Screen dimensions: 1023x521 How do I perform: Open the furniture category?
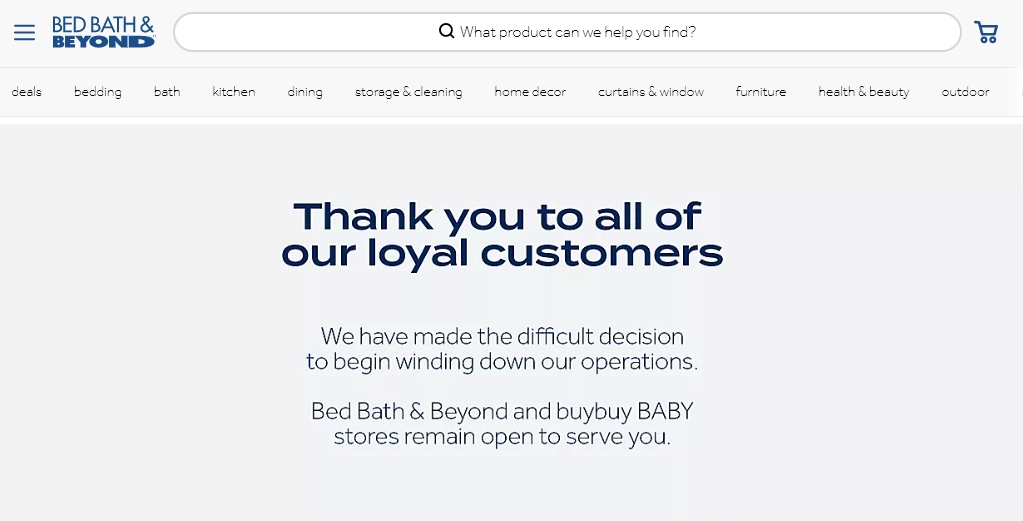(761, 92)
